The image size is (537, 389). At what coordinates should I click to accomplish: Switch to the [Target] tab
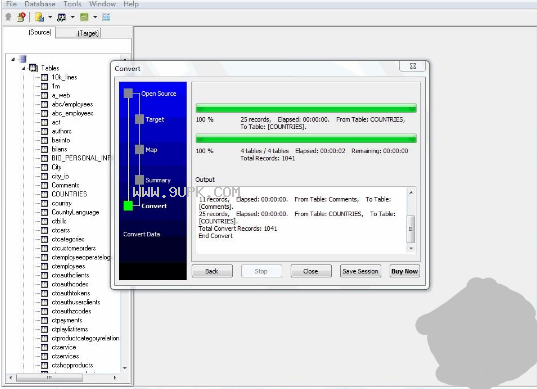click(88, 33)
